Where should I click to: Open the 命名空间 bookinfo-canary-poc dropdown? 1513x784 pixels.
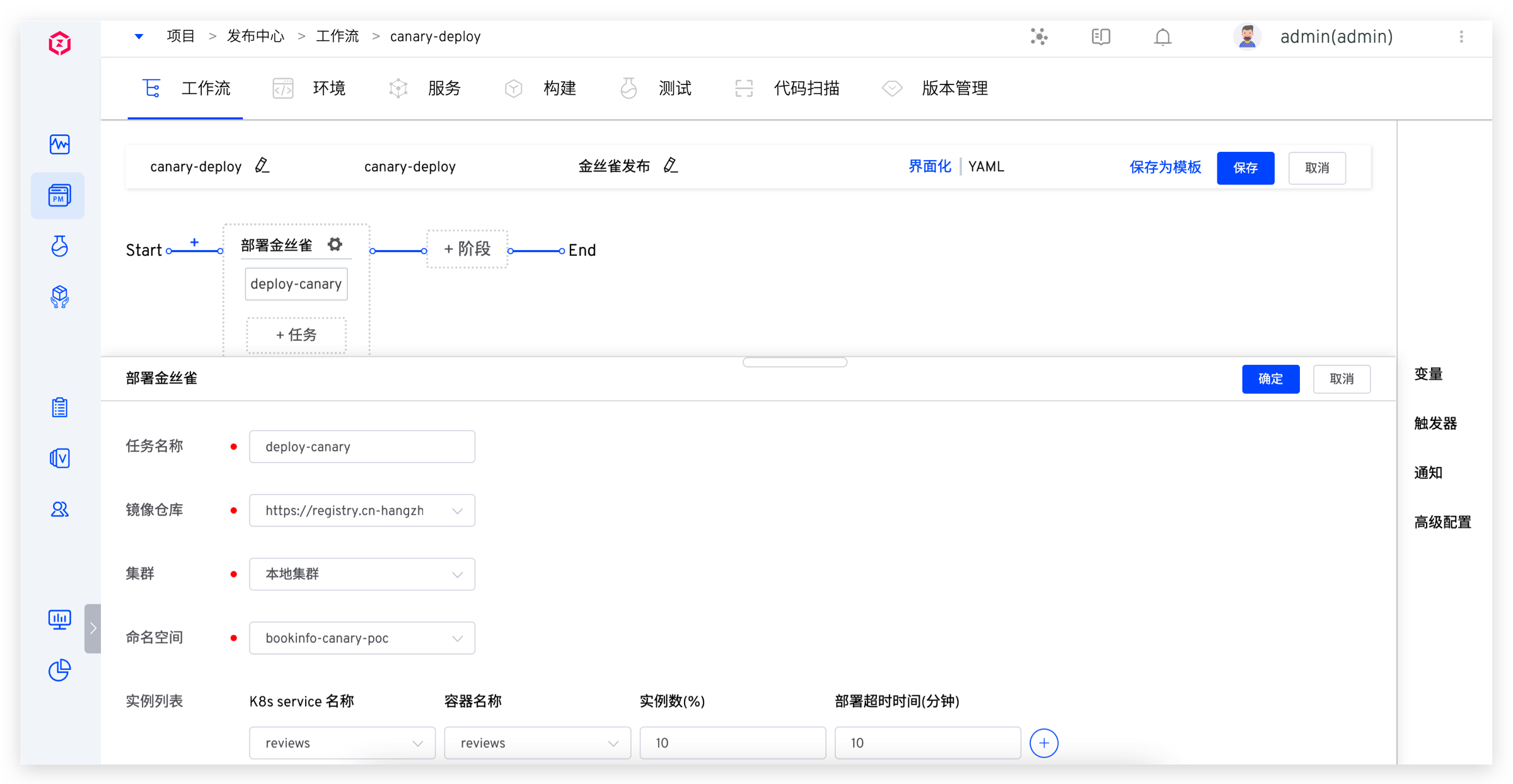coord(362,638)
